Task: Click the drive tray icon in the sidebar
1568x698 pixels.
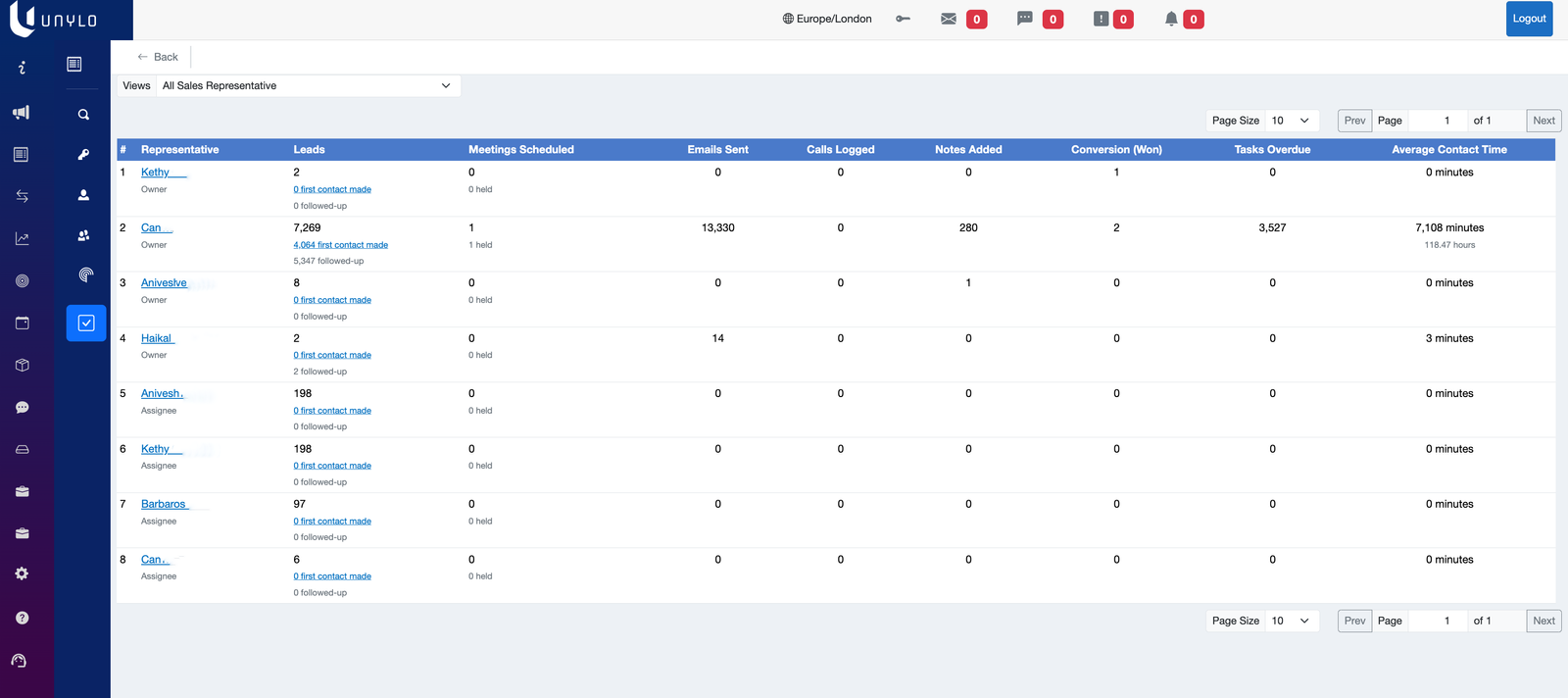Action: tap(22, 450)
